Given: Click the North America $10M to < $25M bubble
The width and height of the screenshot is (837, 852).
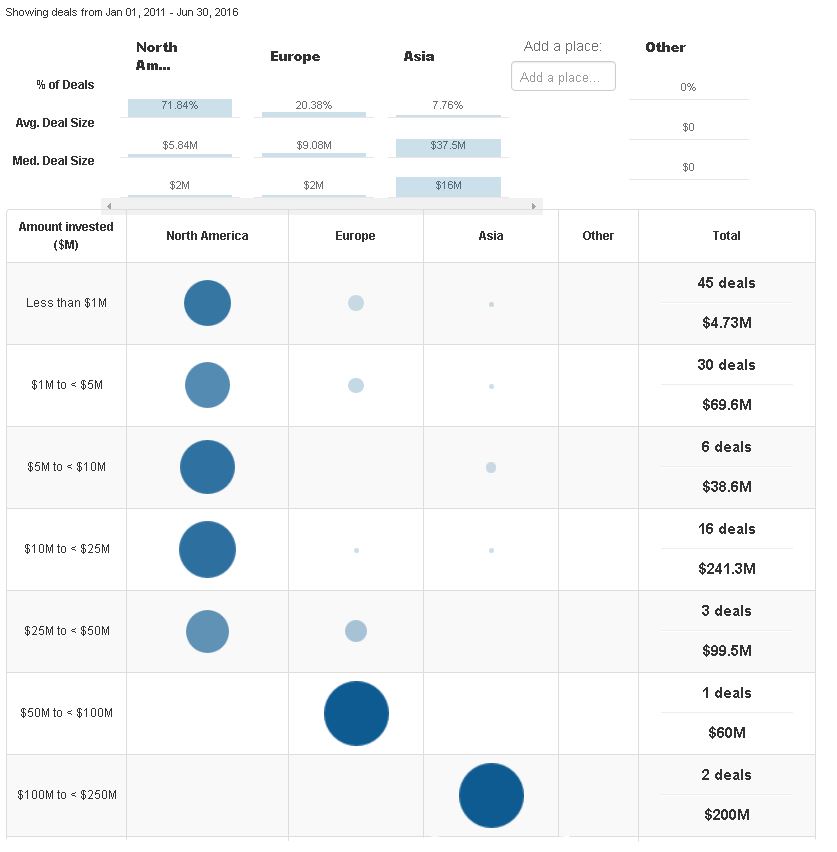Looking at the screenshot, I should [x=207, y=549].
